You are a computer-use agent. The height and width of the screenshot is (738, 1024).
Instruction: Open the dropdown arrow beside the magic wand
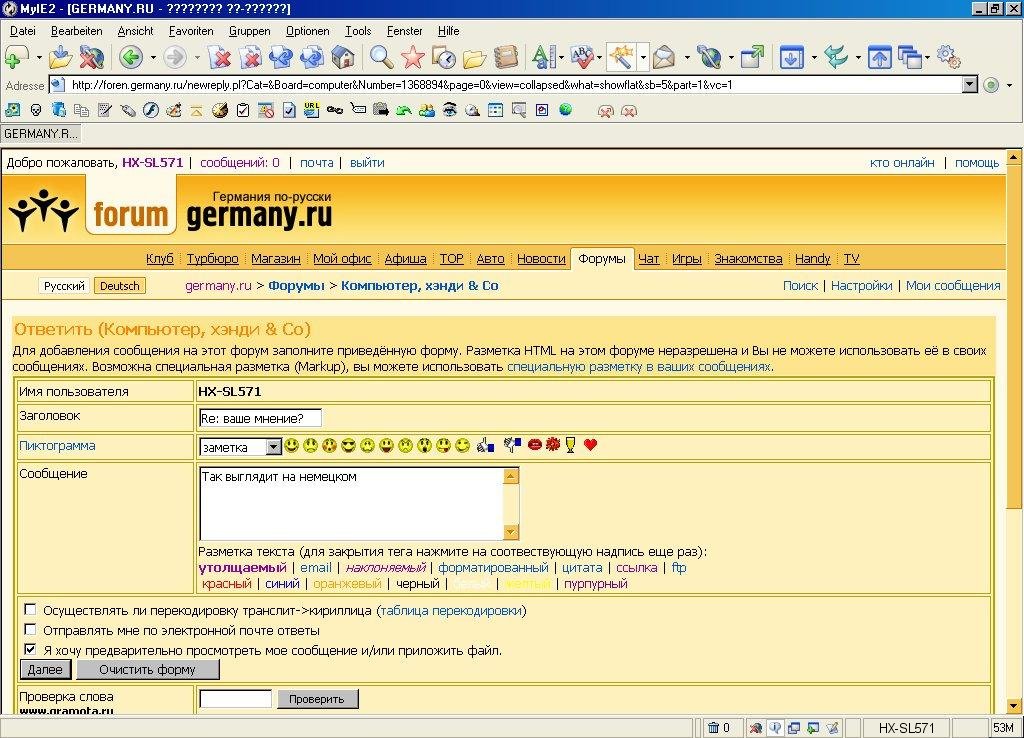tap(643, 58)
